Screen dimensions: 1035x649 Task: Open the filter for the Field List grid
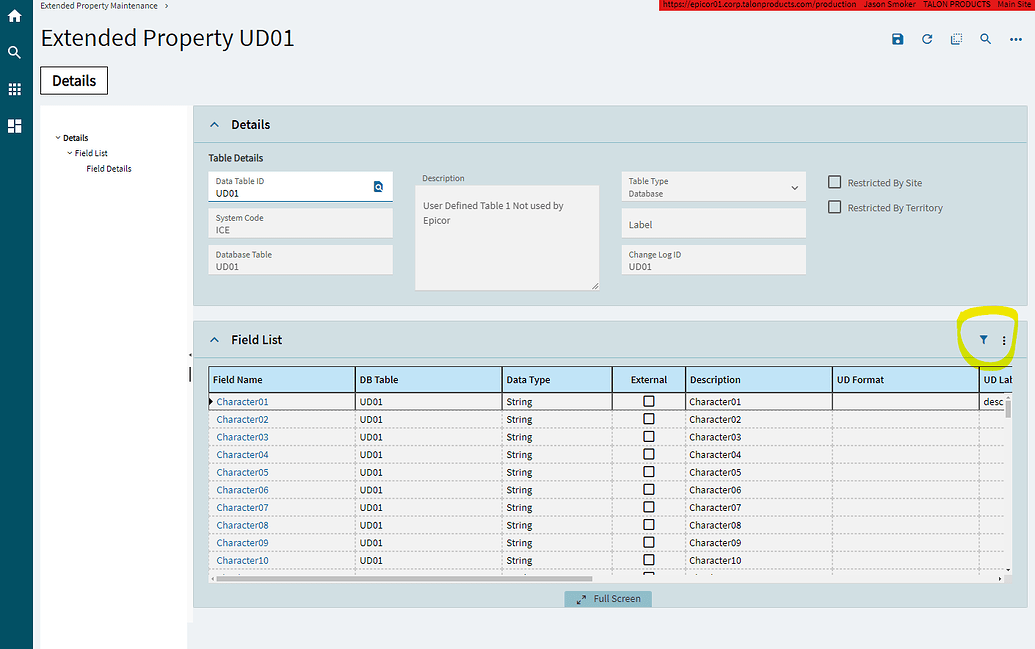coord(984,340)
